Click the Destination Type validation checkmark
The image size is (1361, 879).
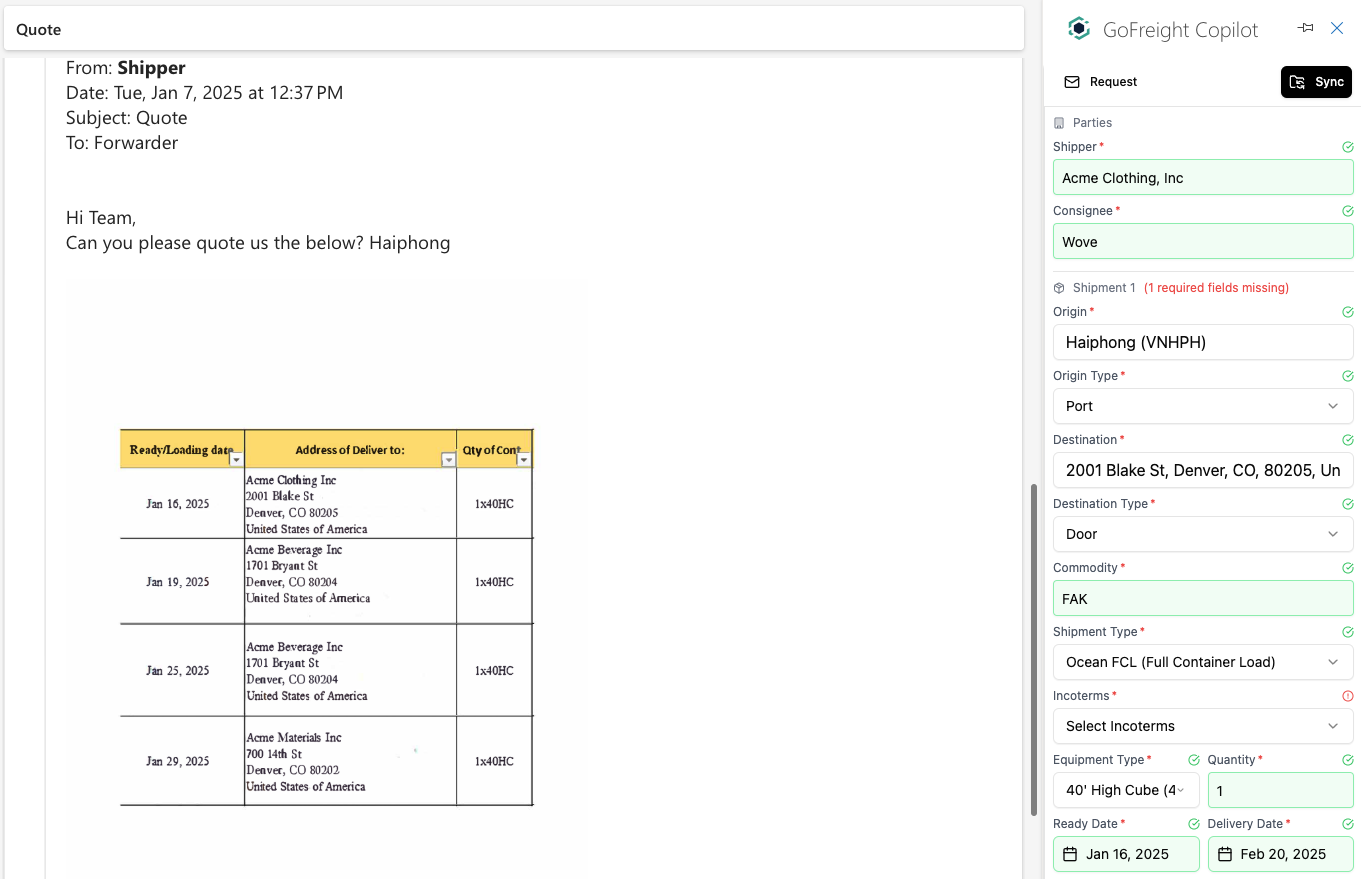click(1348, 504)
